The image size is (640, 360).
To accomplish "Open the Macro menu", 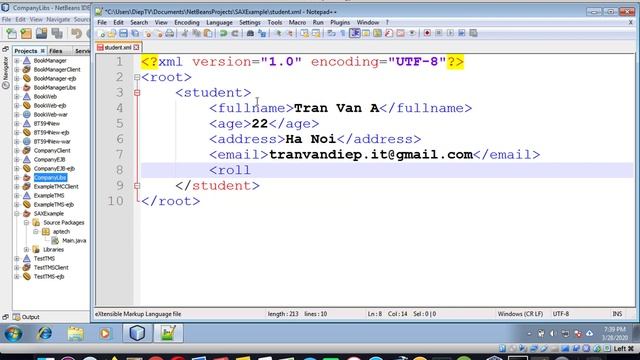I will tap(297, 22).
